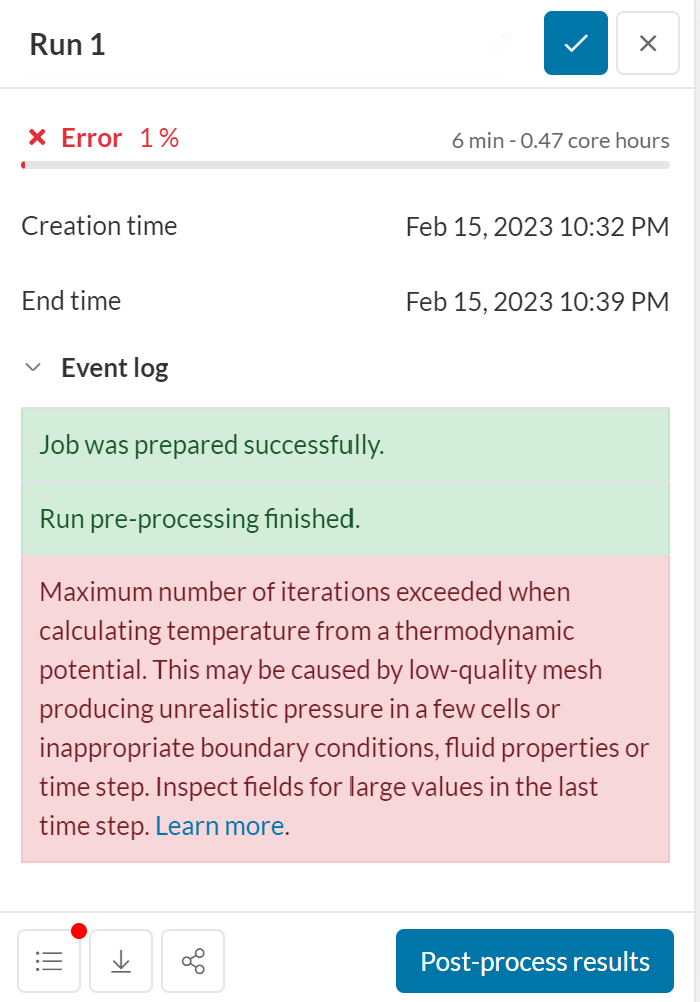Dismiss the panel with the X icon

pyautogui.click(x=647, y=43)
